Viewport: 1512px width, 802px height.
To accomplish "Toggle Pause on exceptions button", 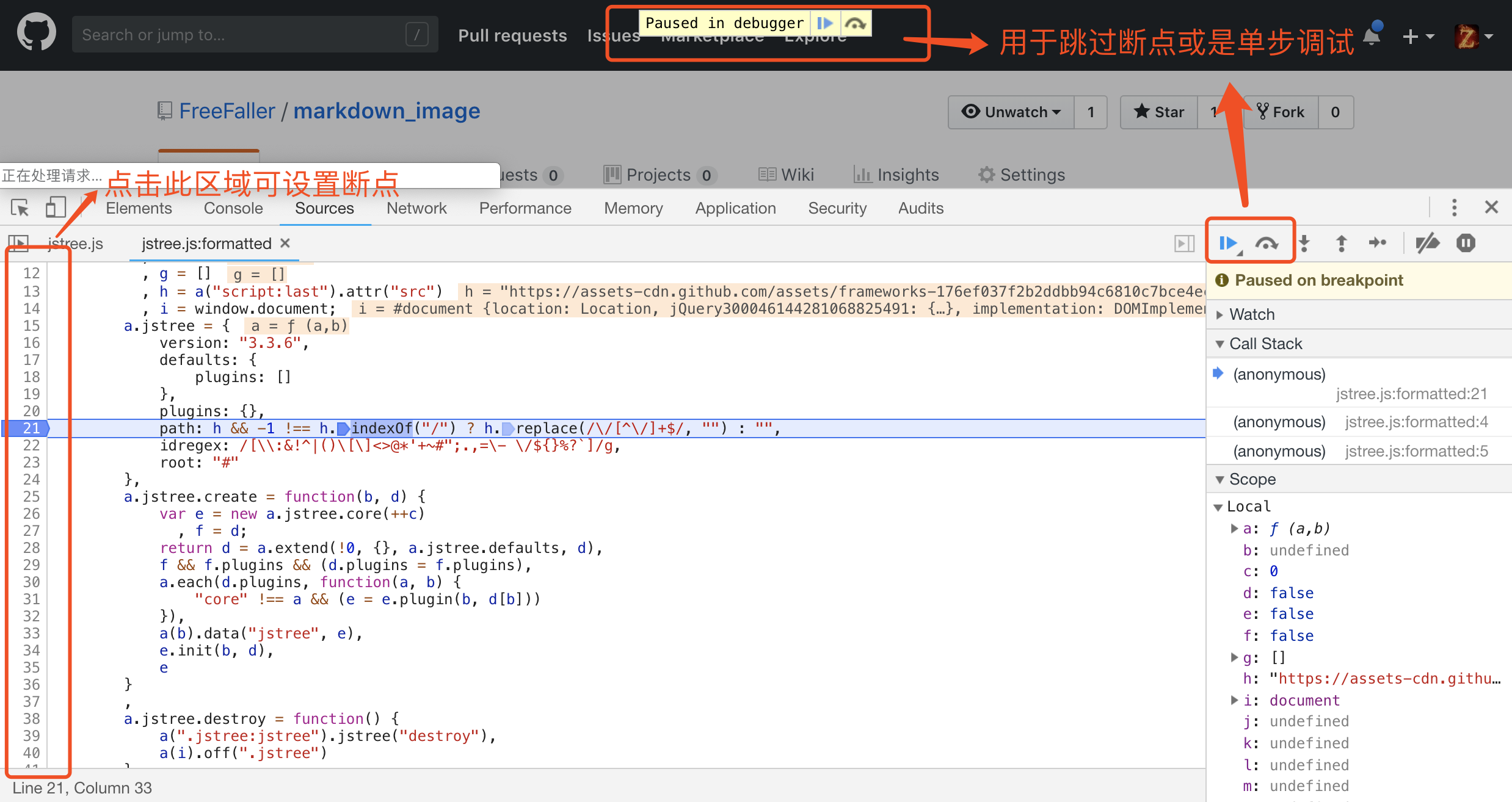I will [1466, 244].
